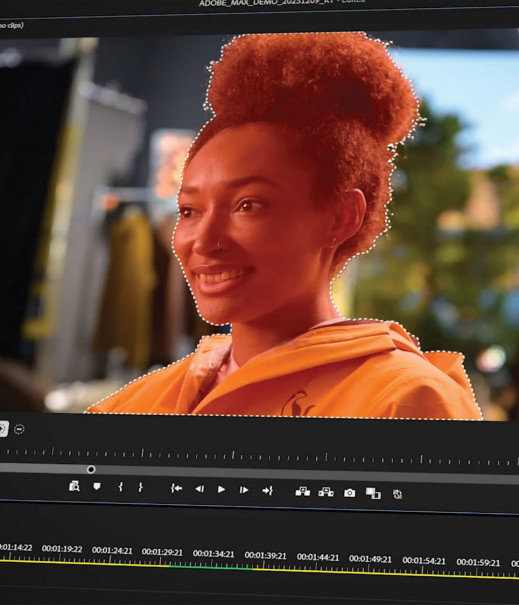Click the green rendered segment on timeline bar
This screenshot has width=519, height=605.
pyautogui.click(x=211, y=567)
